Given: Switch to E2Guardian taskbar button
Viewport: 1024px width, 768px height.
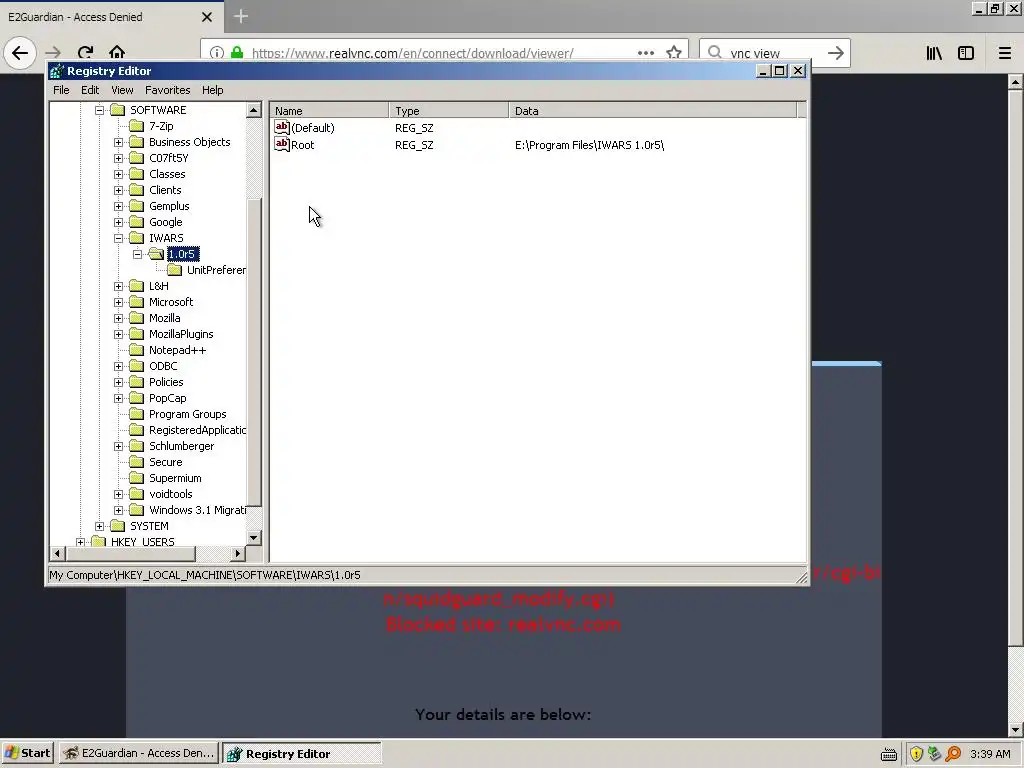Looking at the screenshot, I should (x=138, y=753).
